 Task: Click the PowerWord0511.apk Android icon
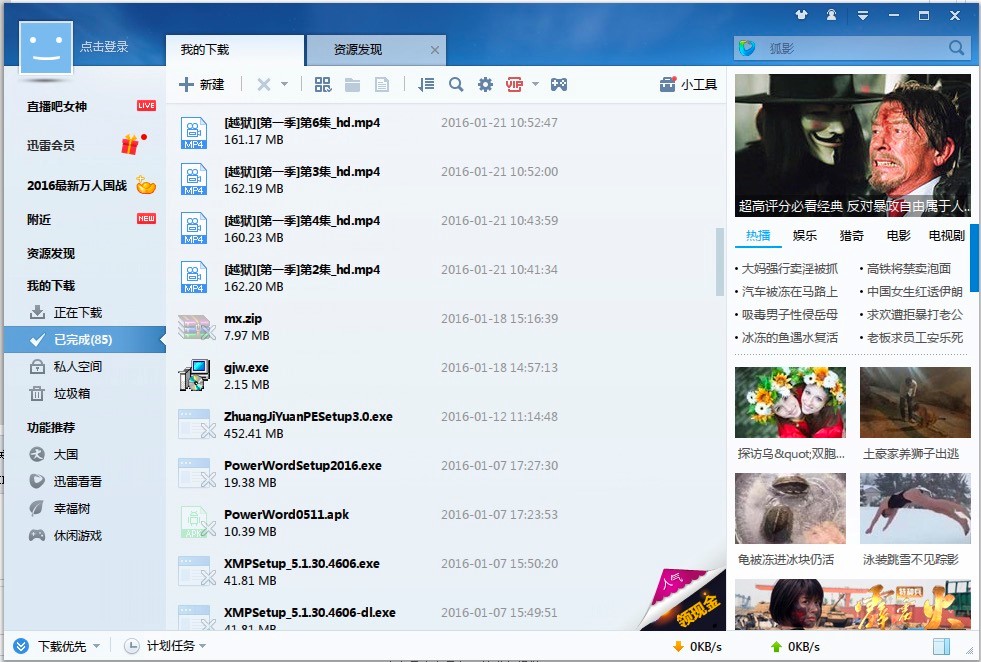coord(196,522)
